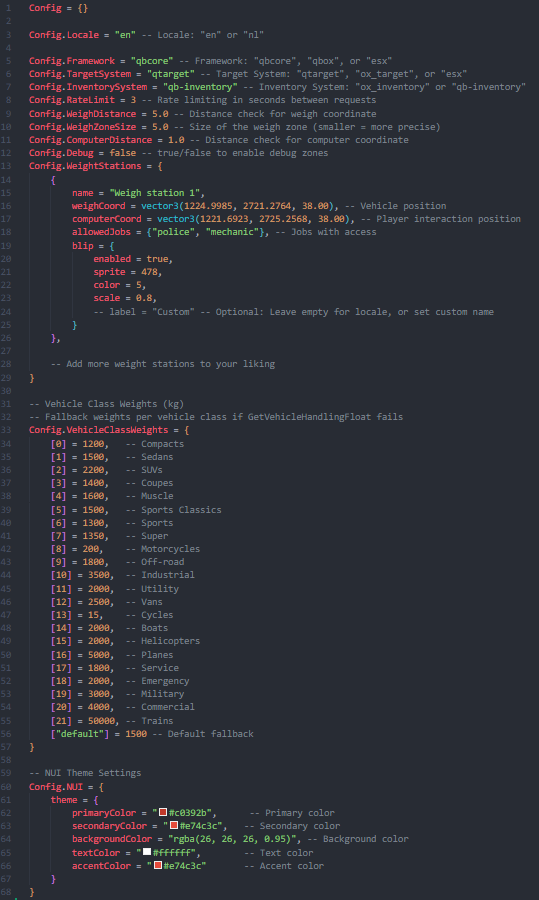Screen dimensions: 539x900
Task: Place cursor on Config.WeighZoneSize
Action: (x=82, y=127)
